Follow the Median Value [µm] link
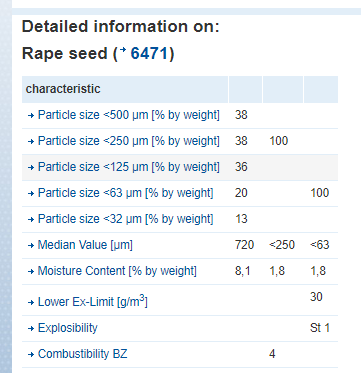This screenshot has width=361, height=373. coord(85,245)
